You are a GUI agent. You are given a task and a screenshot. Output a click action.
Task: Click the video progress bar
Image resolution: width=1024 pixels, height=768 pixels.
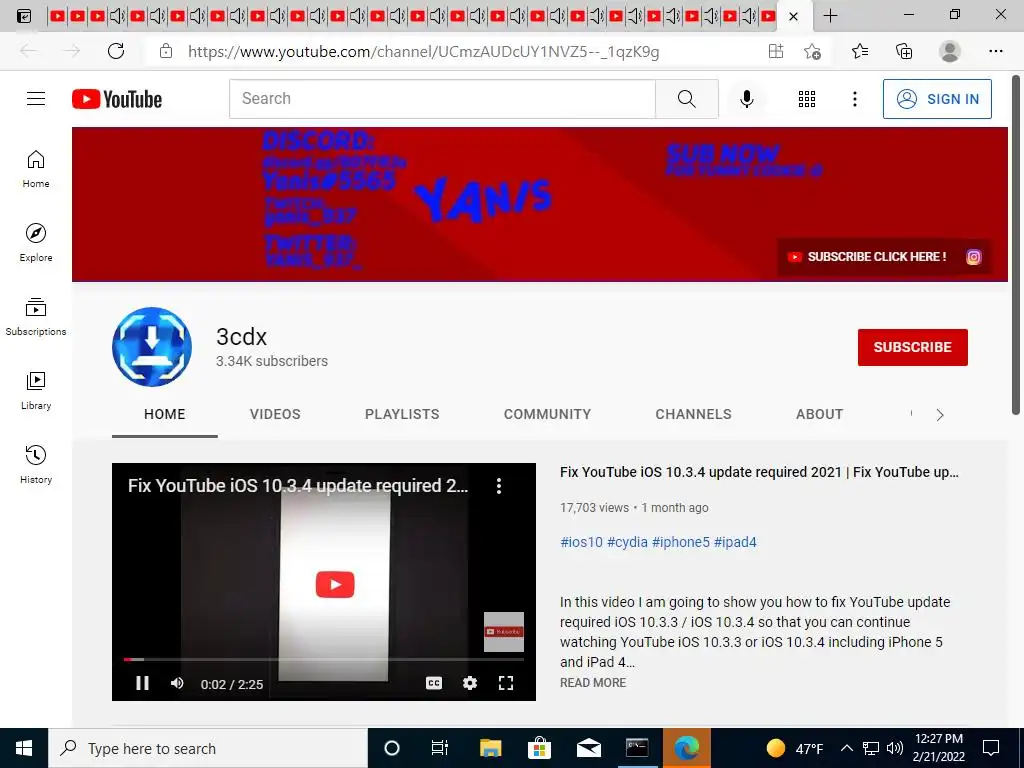click(324, 660)
